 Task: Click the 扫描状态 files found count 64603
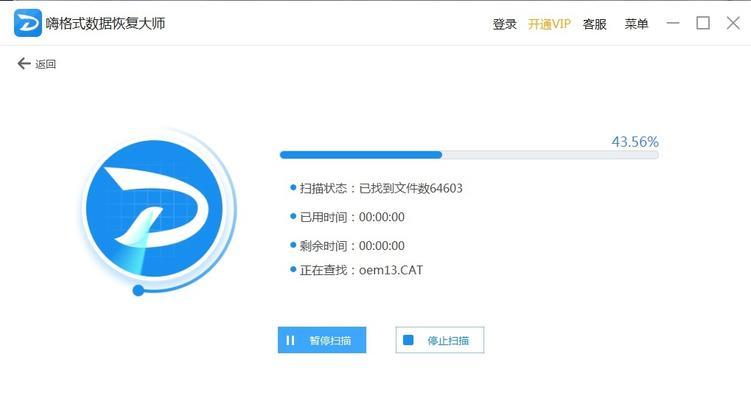[x=446, y=188]
